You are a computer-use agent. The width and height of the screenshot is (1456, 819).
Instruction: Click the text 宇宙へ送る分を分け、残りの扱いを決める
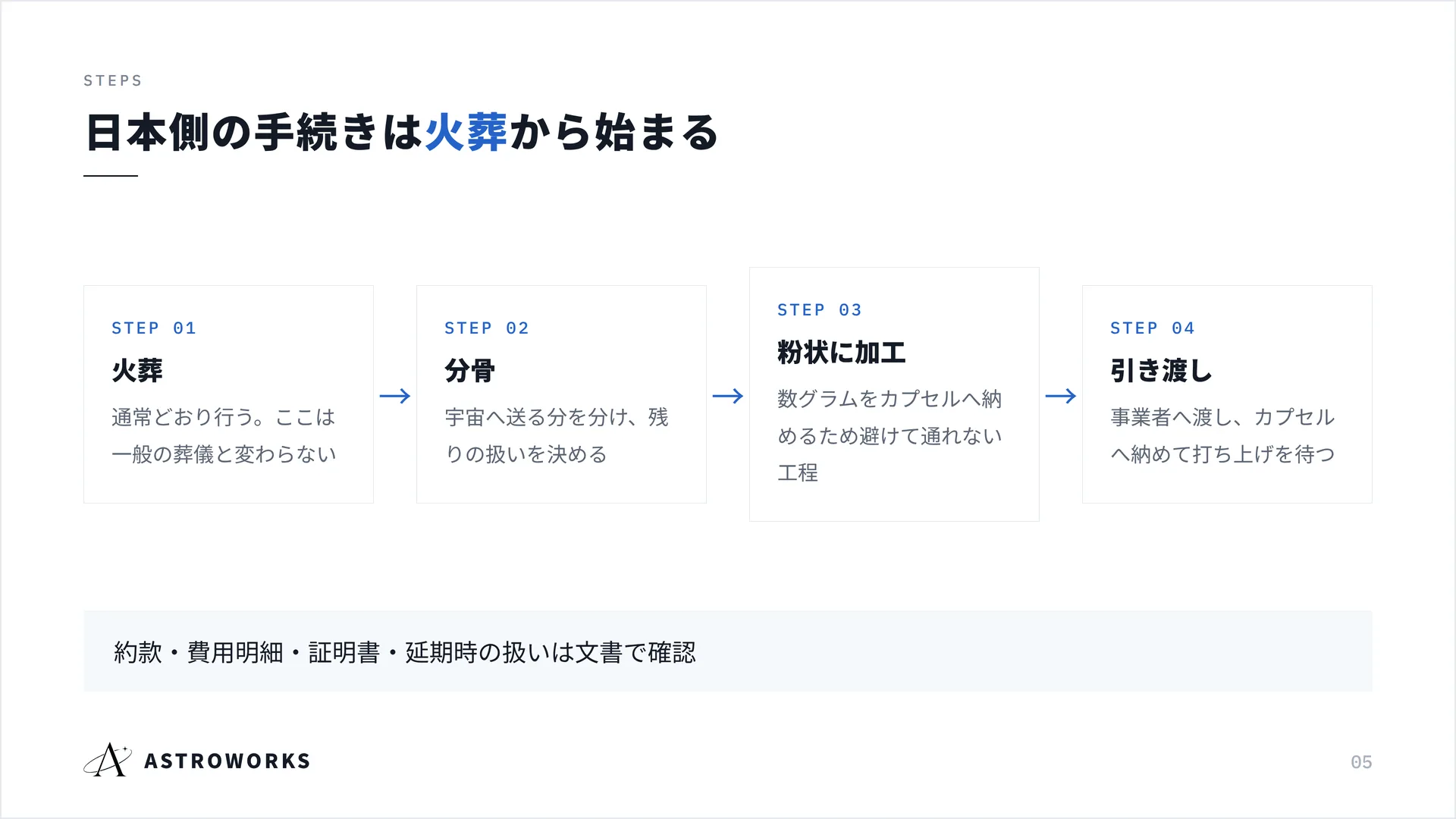click(x=557, y=435)
